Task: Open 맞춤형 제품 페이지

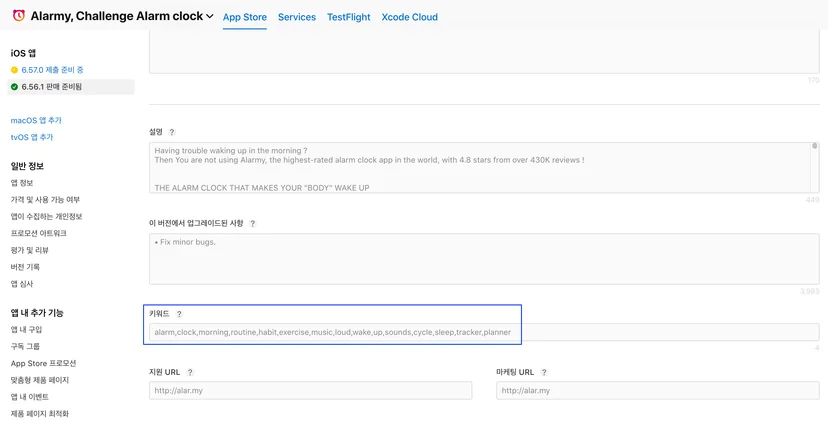Action: point(40,380)
